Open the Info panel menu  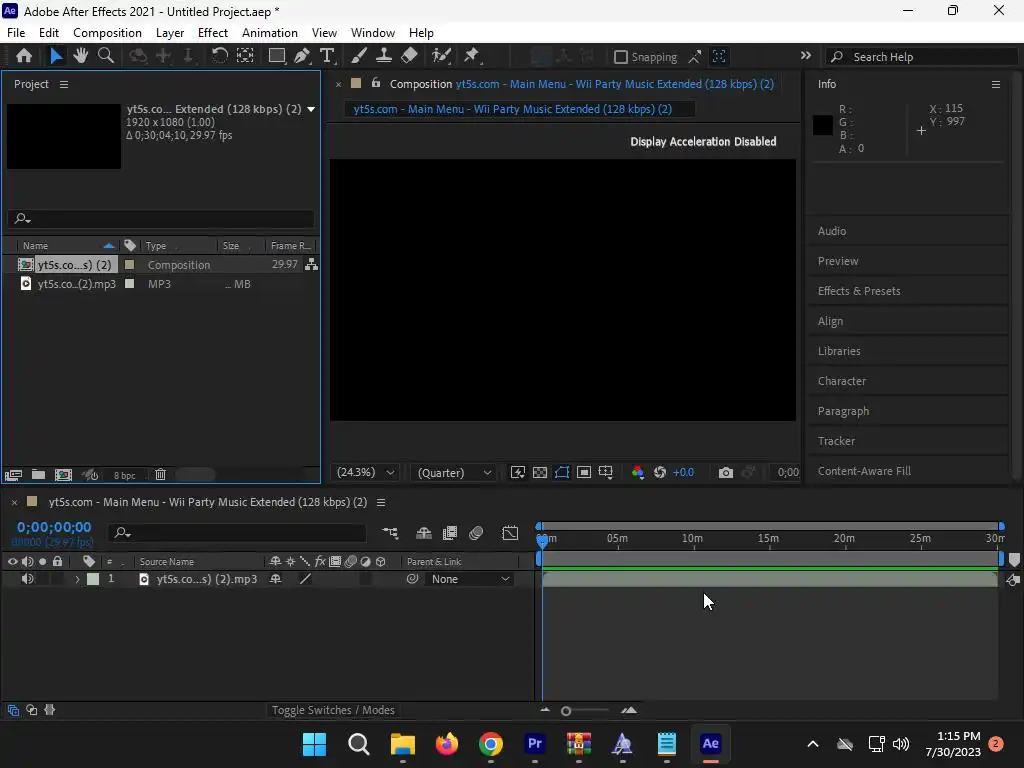pyautogui.click(x=996, y=84)
